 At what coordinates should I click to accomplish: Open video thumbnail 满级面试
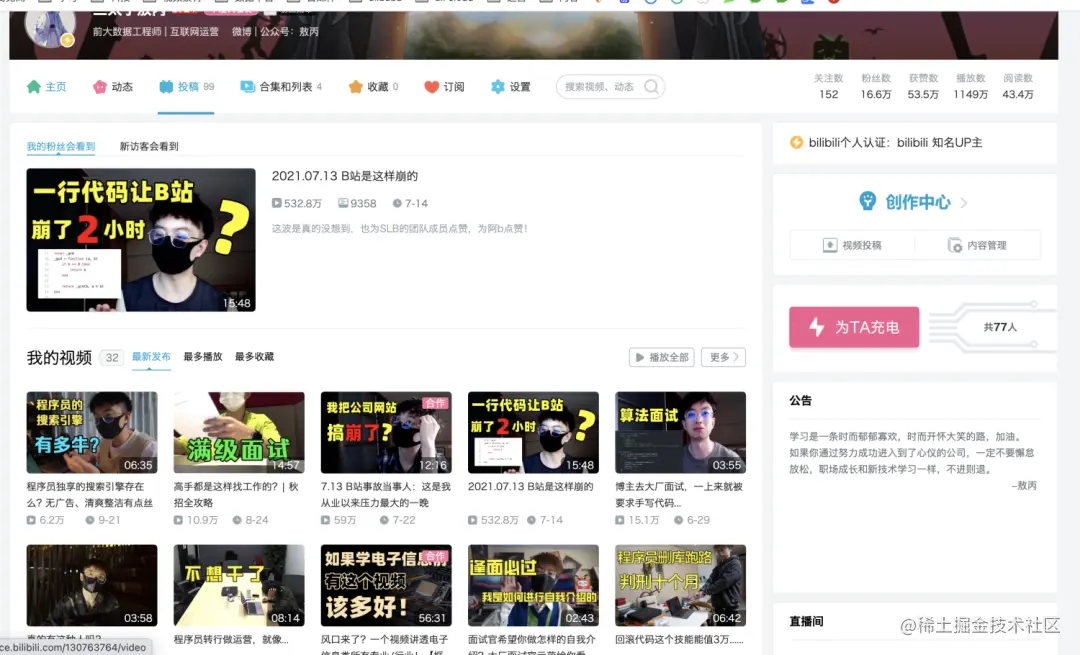(x=239, y=433)
